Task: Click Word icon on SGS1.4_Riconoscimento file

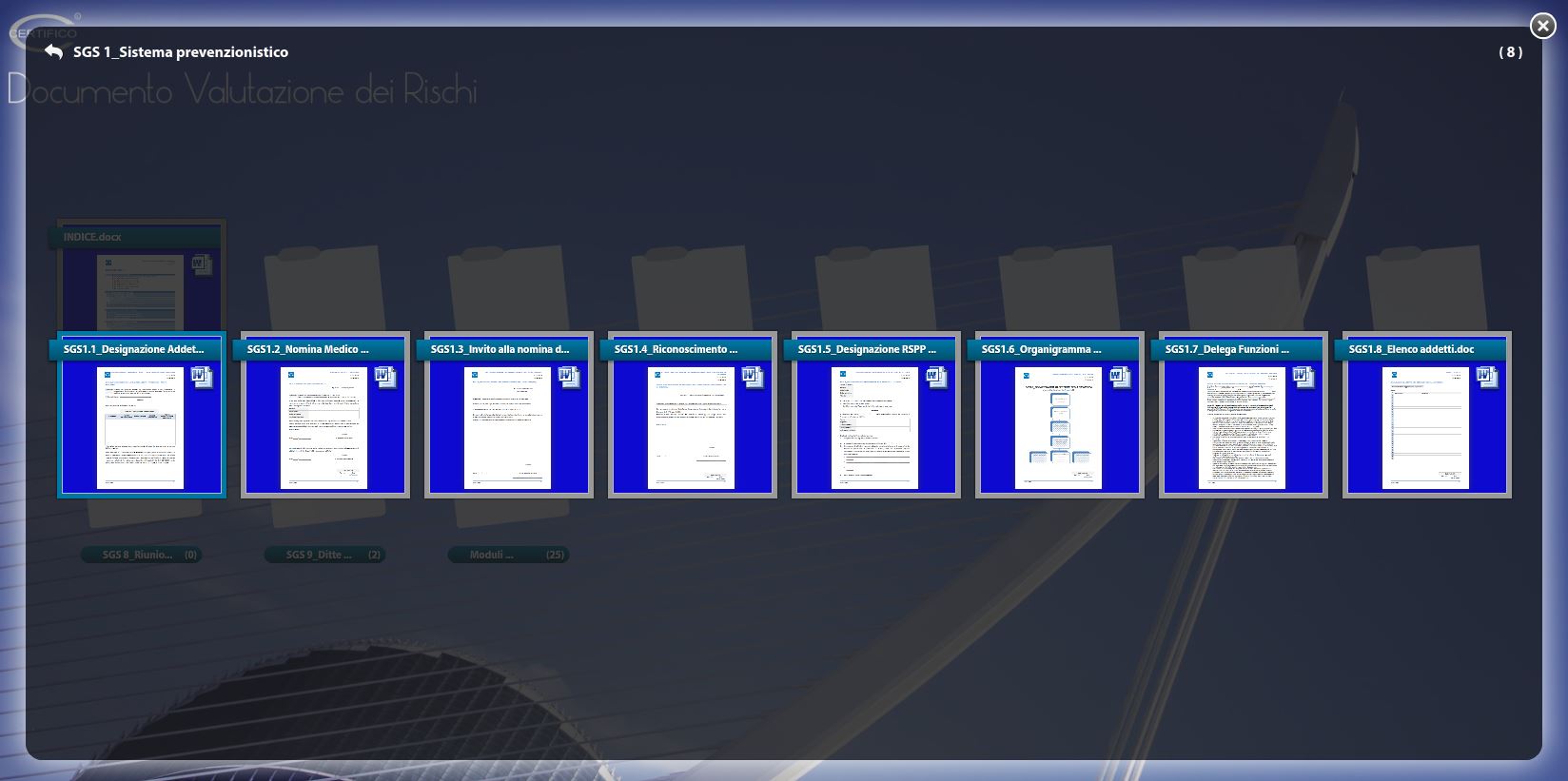Action: point(752,378)
